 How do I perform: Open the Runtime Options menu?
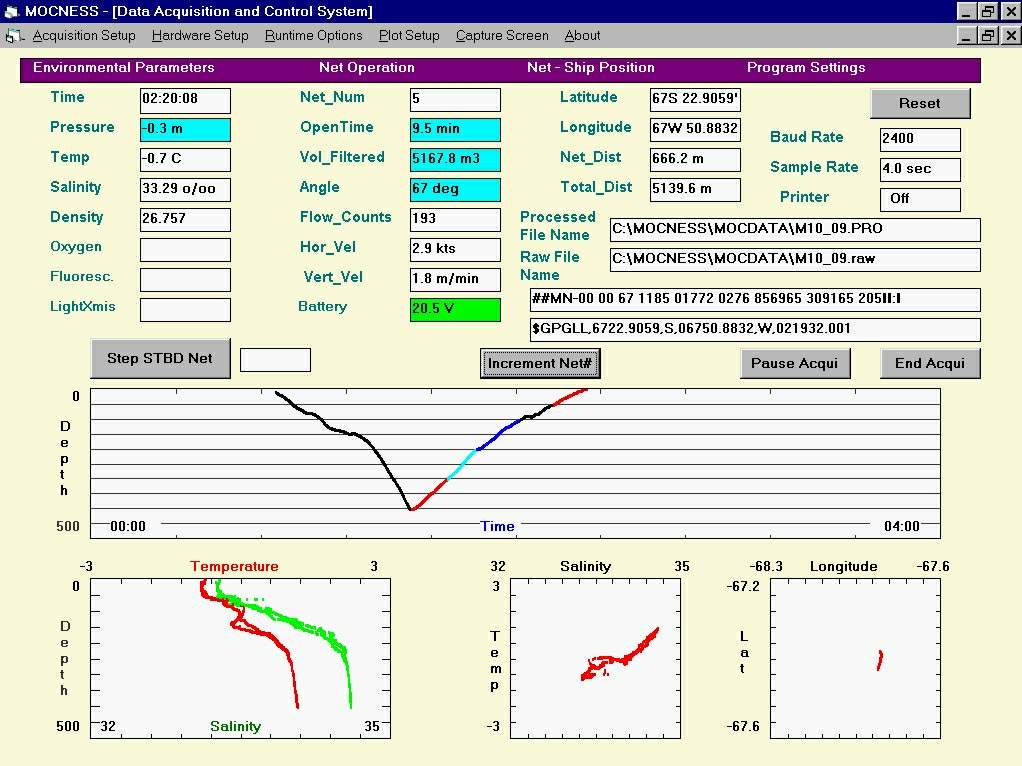(x=314, y=36)
